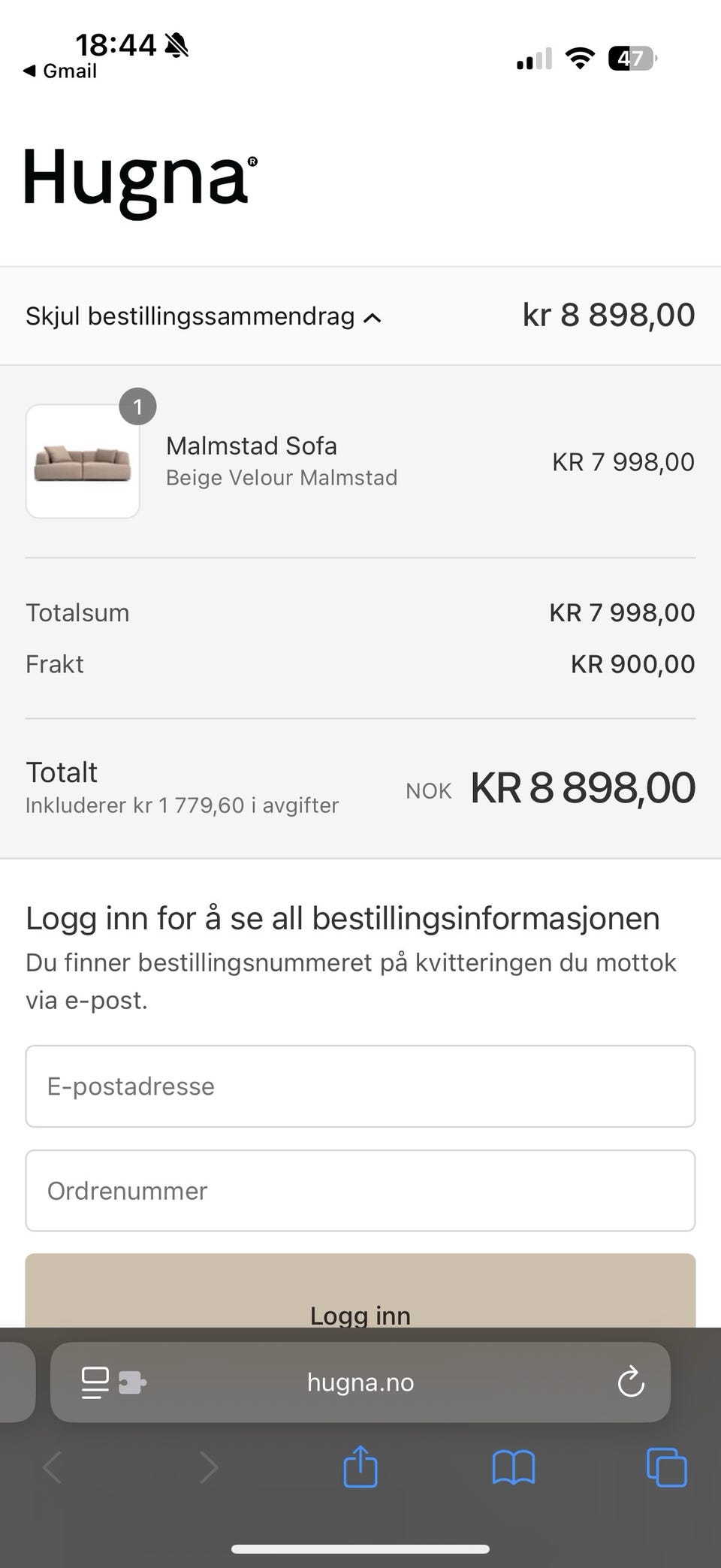Tap the iOS home indicator bar
This screenshot has width=721, height=1568.
pos(360,1549)
